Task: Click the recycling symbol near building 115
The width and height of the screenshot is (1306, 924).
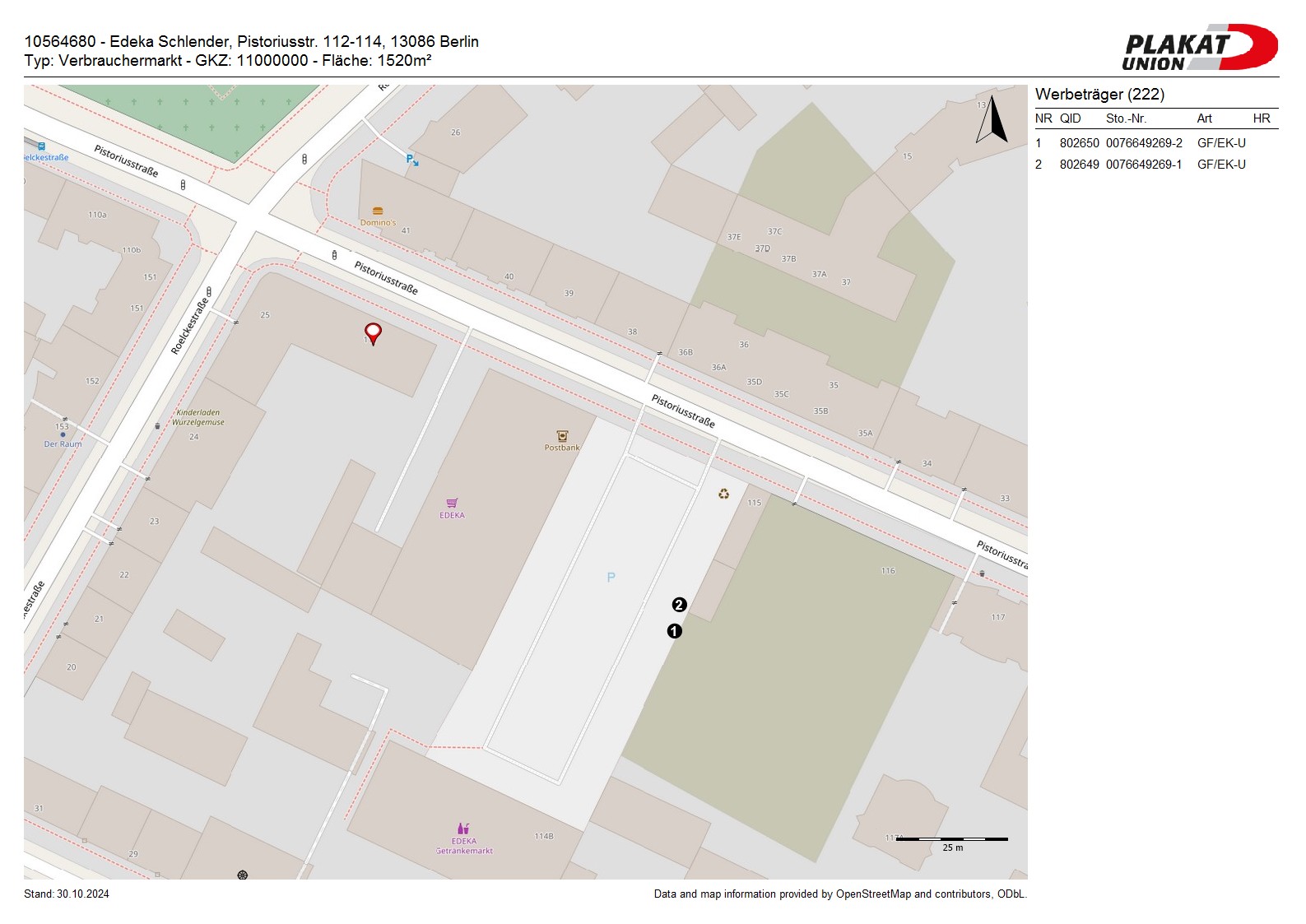Action: click(x=723, y=494)
